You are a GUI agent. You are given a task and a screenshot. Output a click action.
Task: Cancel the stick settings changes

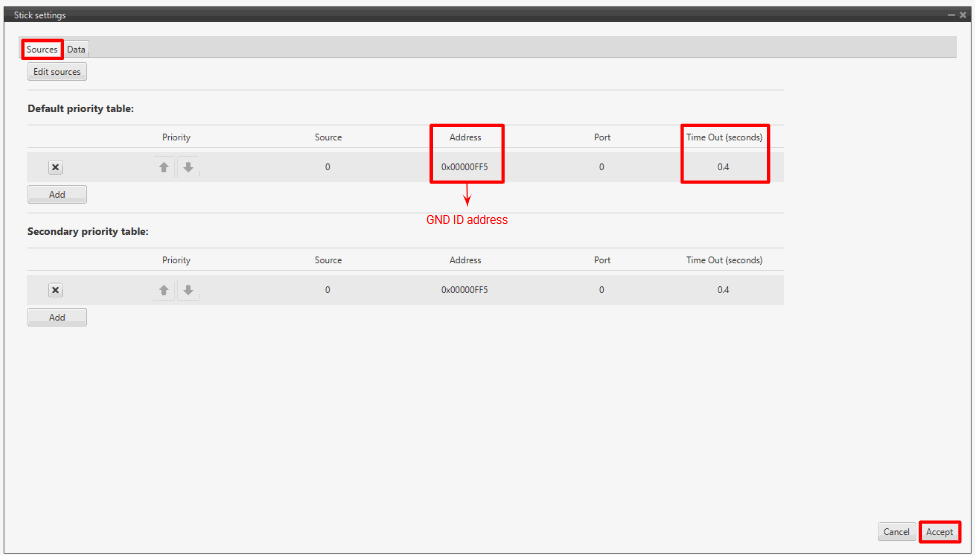pyautogui.click(x=896, y=532)
